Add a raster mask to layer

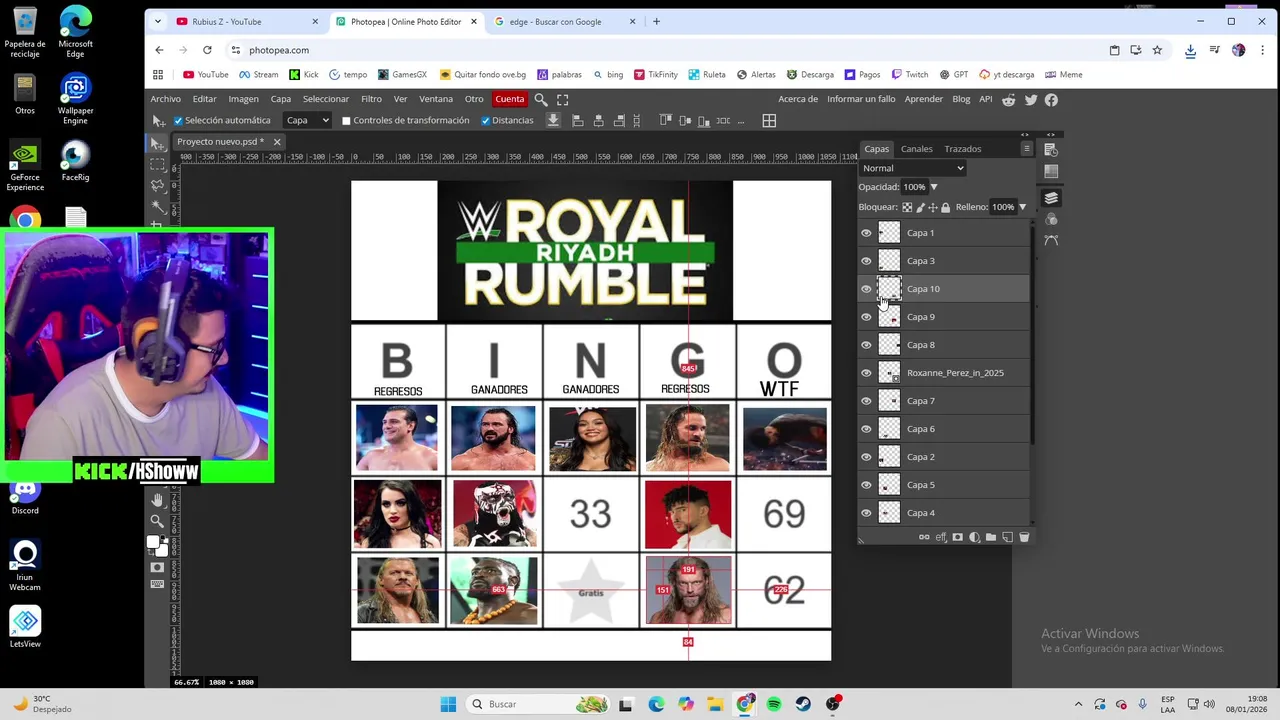coord(958,537)
